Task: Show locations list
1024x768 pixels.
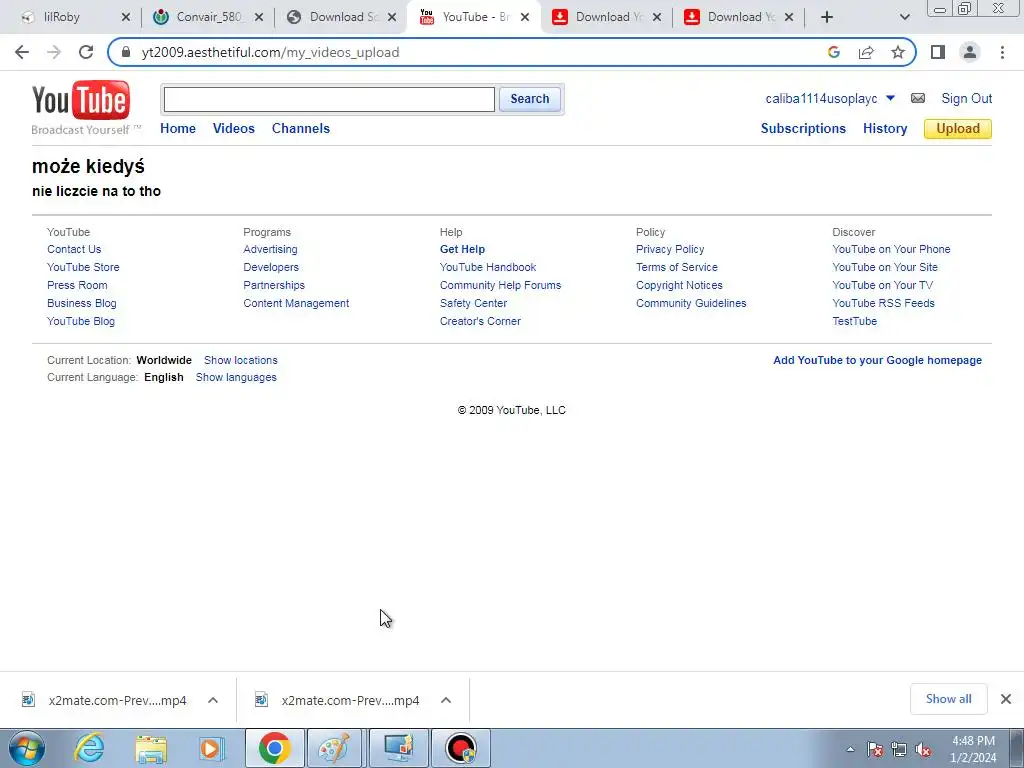Action: (240, 360)
